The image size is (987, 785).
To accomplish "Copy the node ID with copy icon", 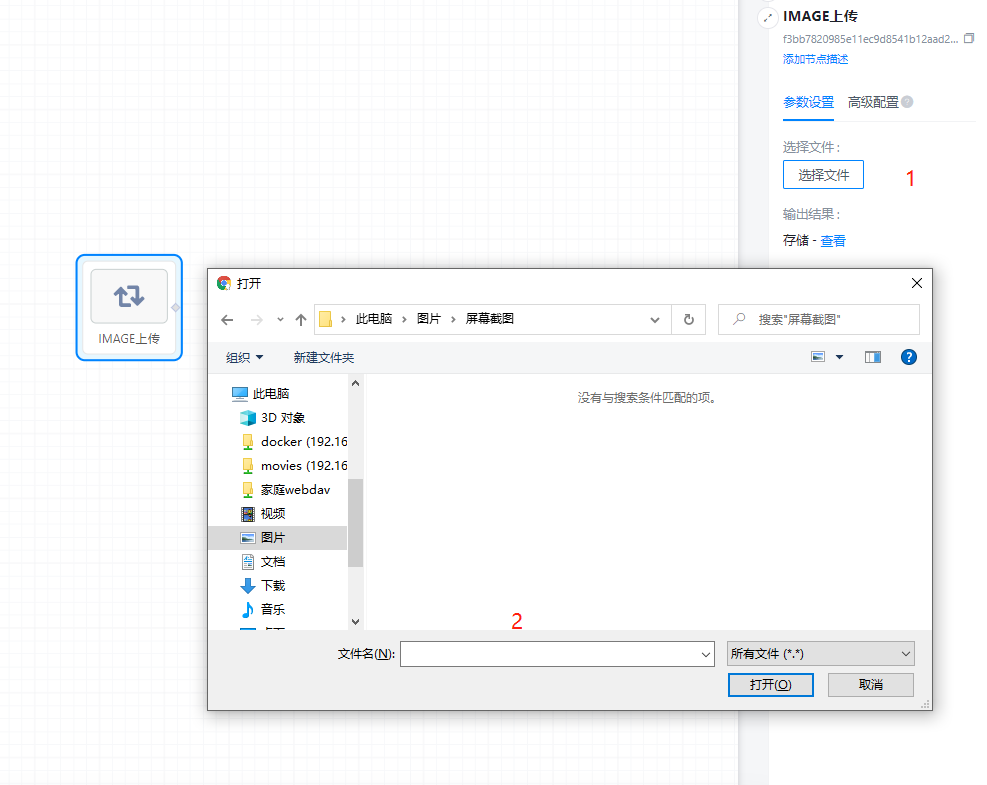I will coord(968,38).
